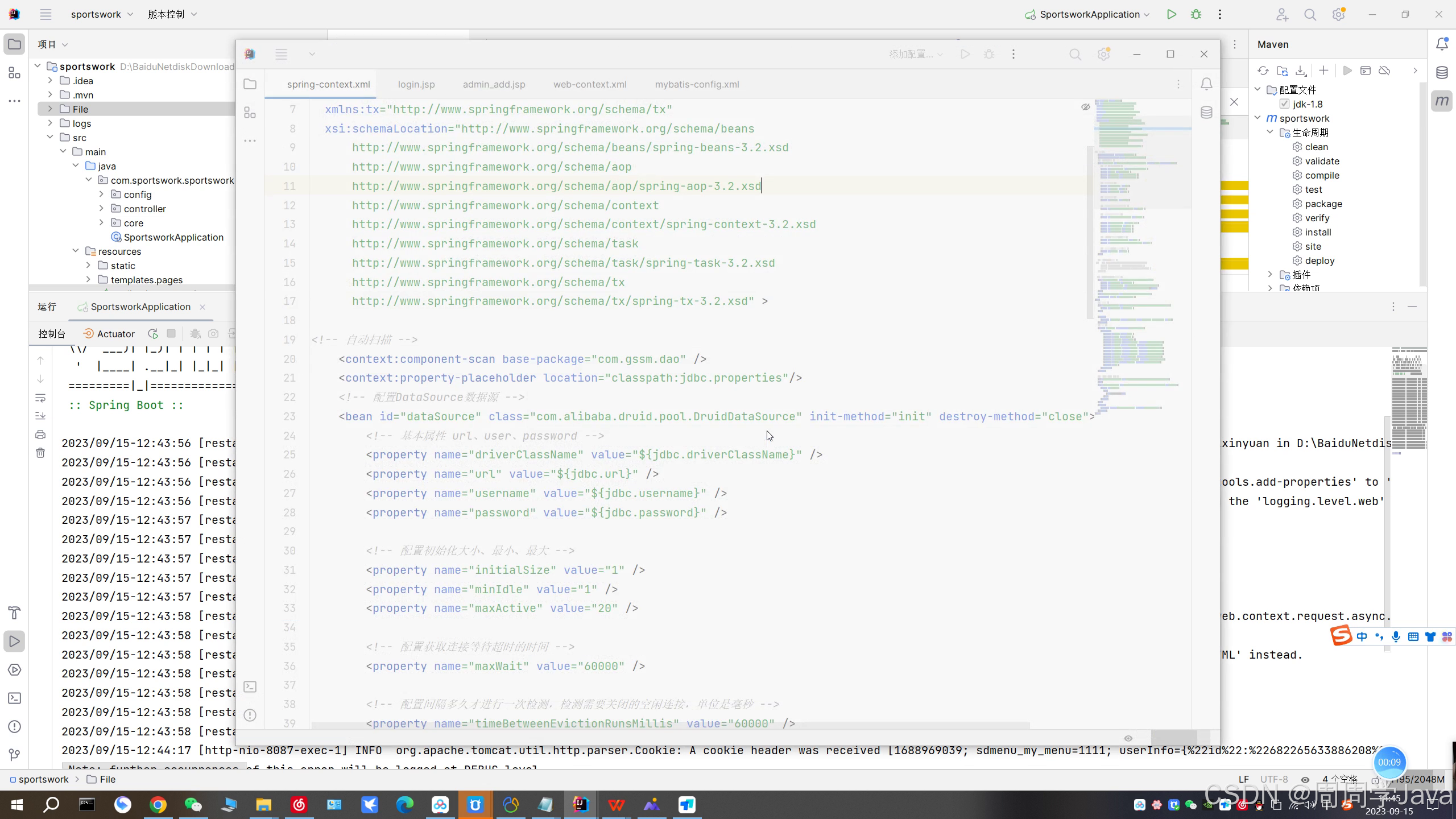Switch to the web-context.xml tab
The width and height of the screenshot is (1456, 819).
pos(589,84)
